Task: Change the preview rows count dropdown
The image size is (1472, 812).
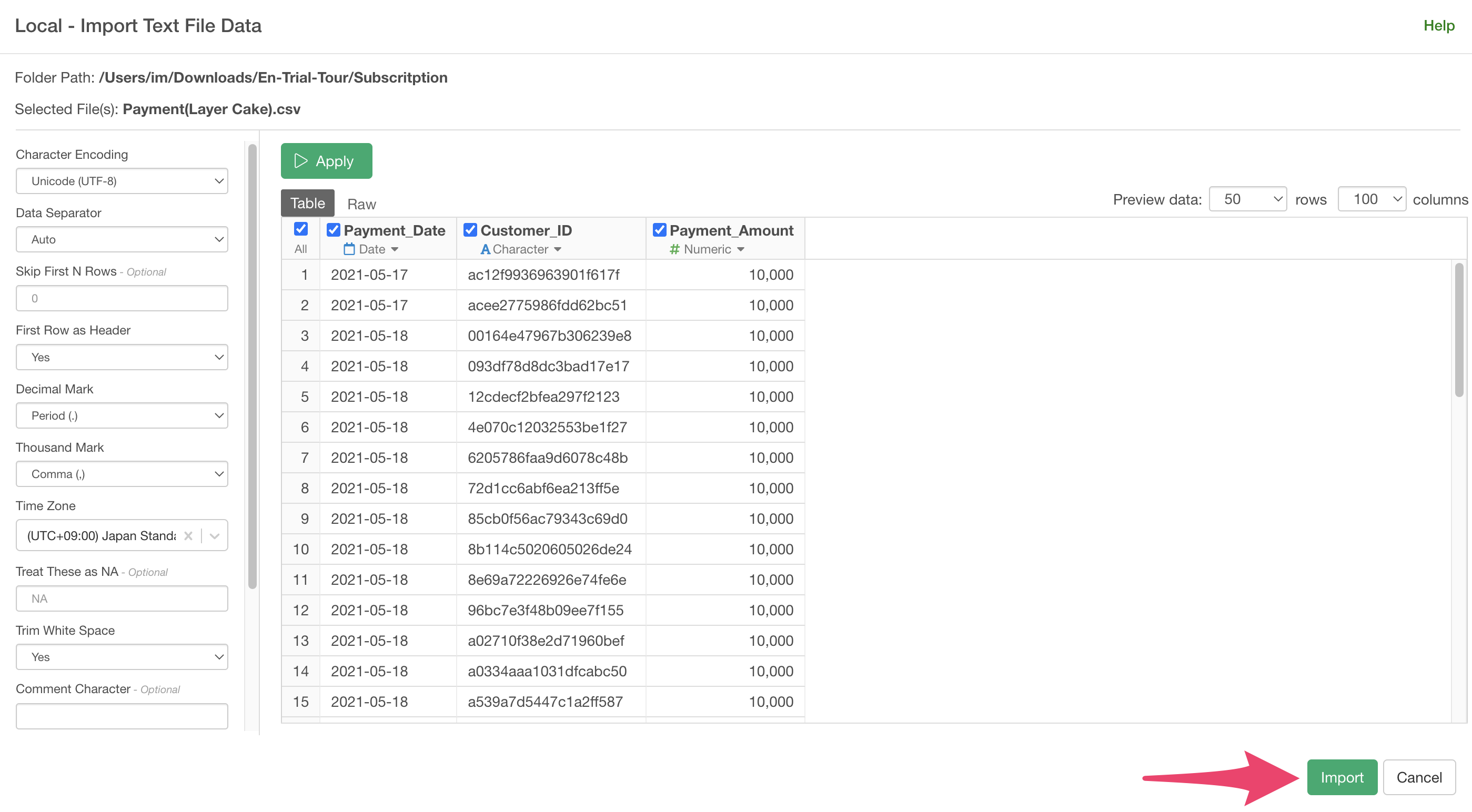Action: 1247,199
